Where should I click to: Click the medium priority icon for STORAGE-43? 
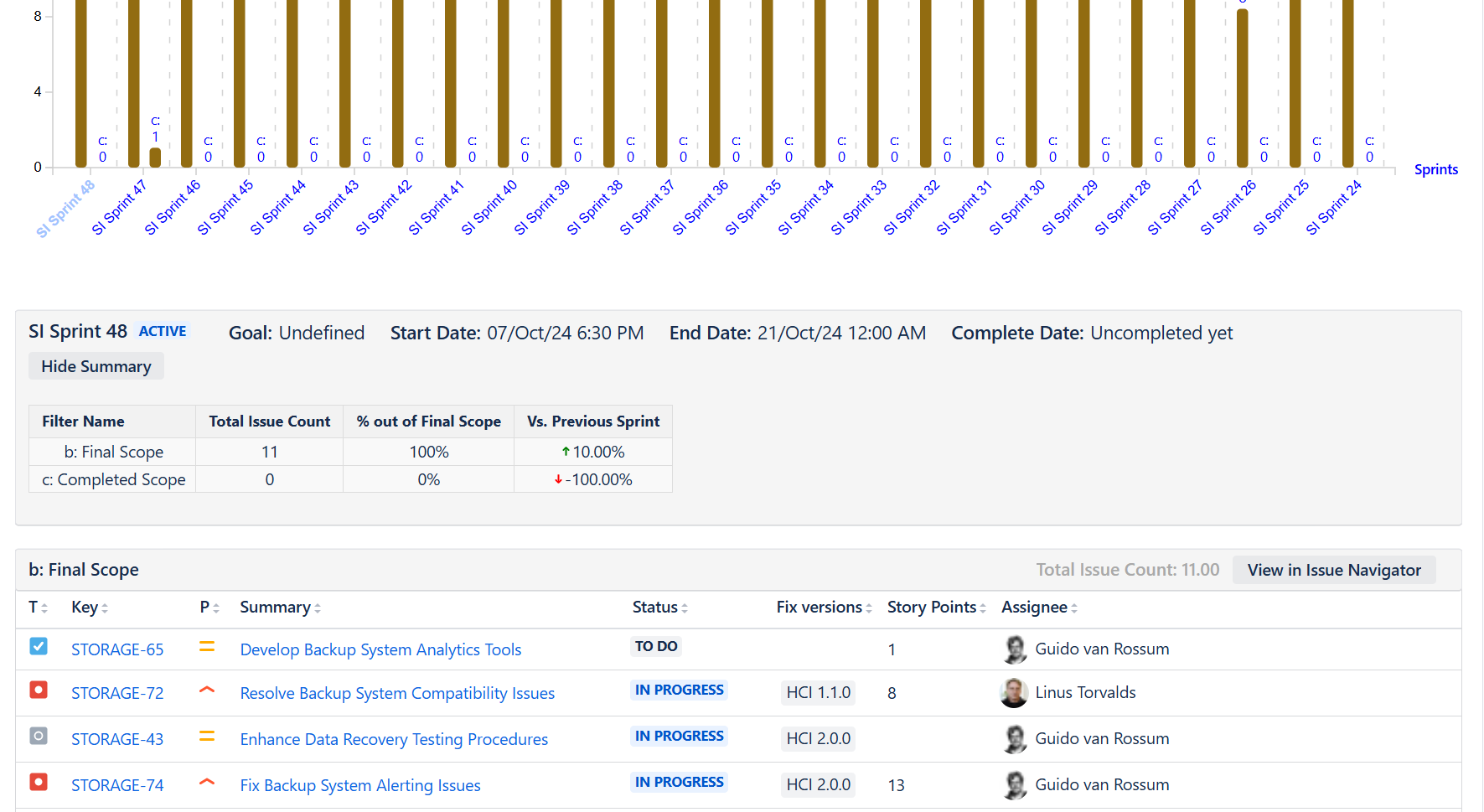pos(207,736)
